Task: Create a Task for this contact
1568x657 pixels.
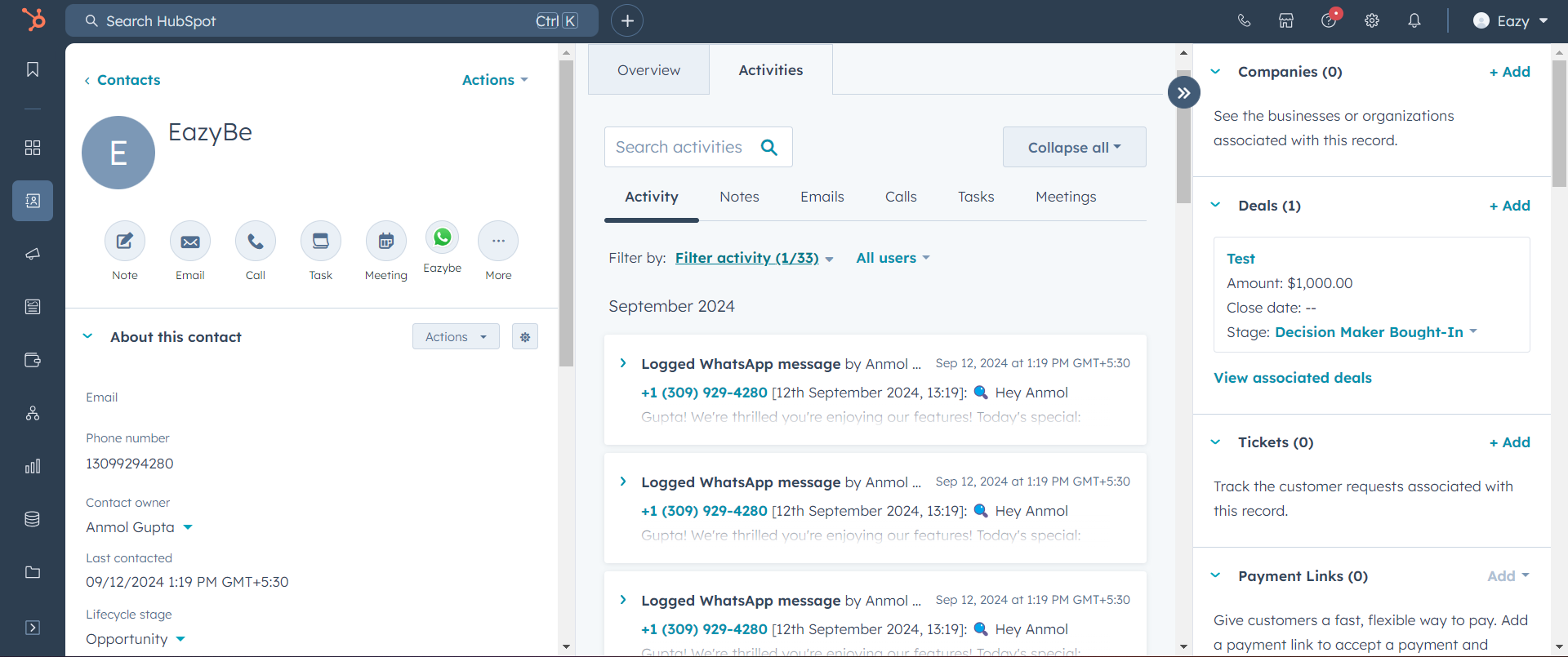Action: (x=321, y=241)
